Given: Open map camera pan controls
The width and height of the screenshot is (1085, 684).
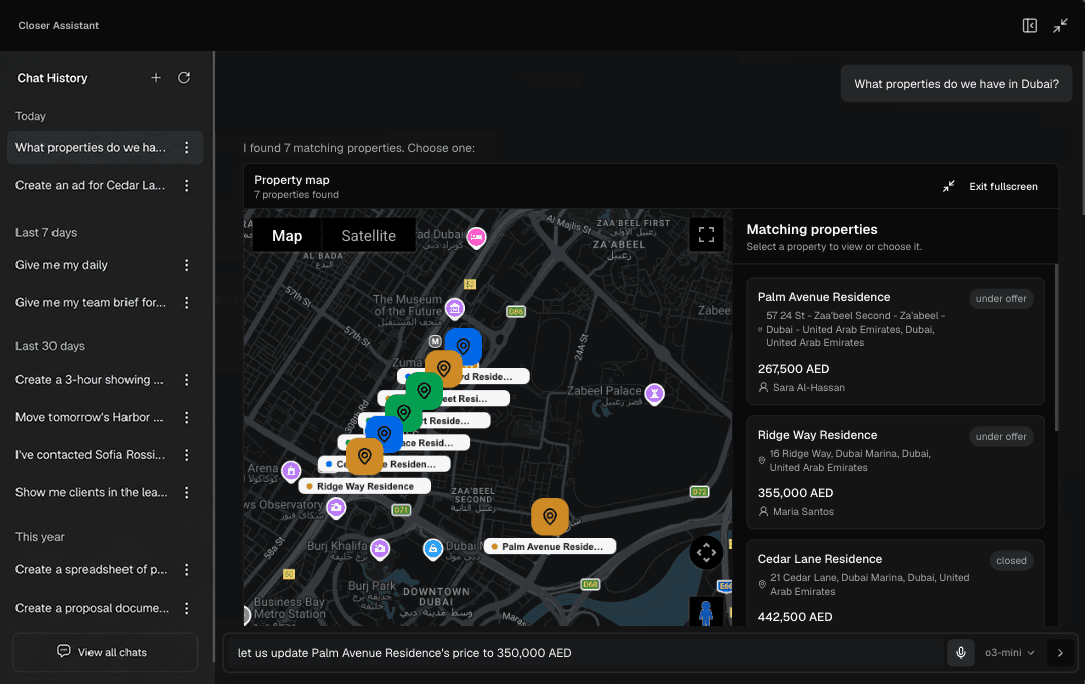Looking at the screenshot, I should (706, 552).
